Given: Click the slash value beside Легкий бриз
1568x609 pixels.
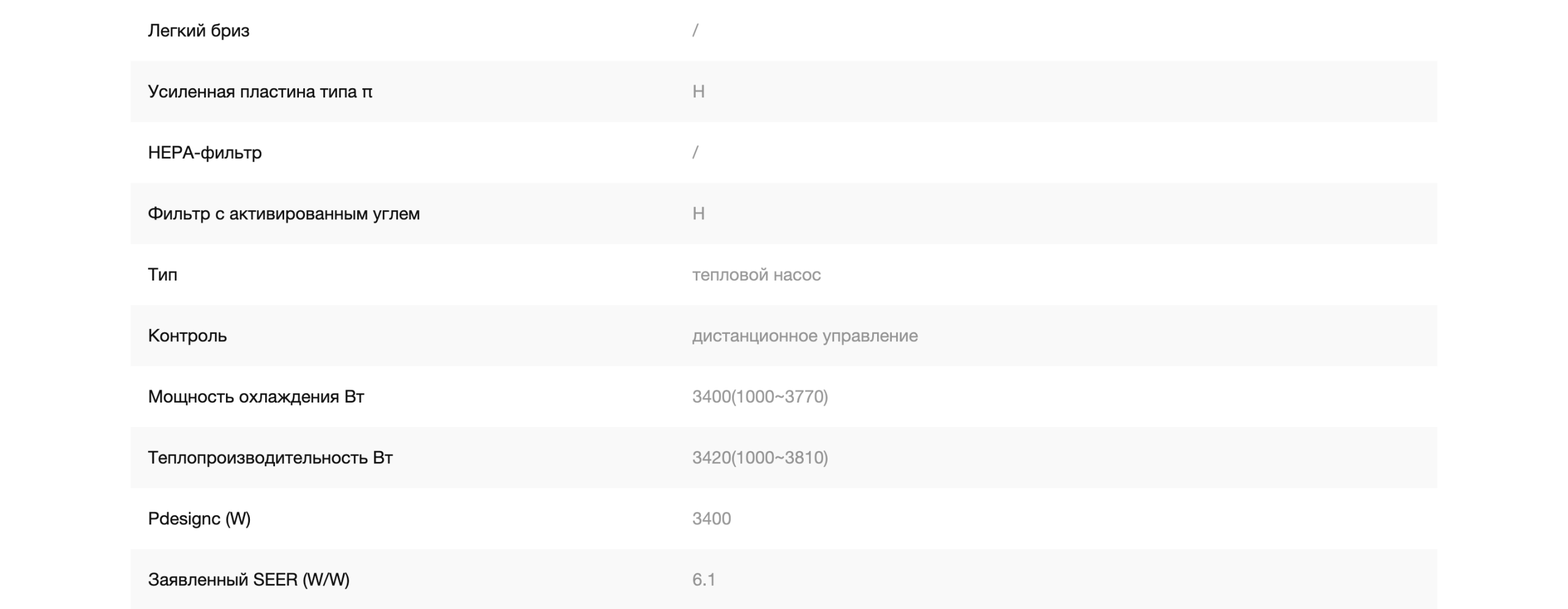Looking at the screenshot, I should [695, 31].
